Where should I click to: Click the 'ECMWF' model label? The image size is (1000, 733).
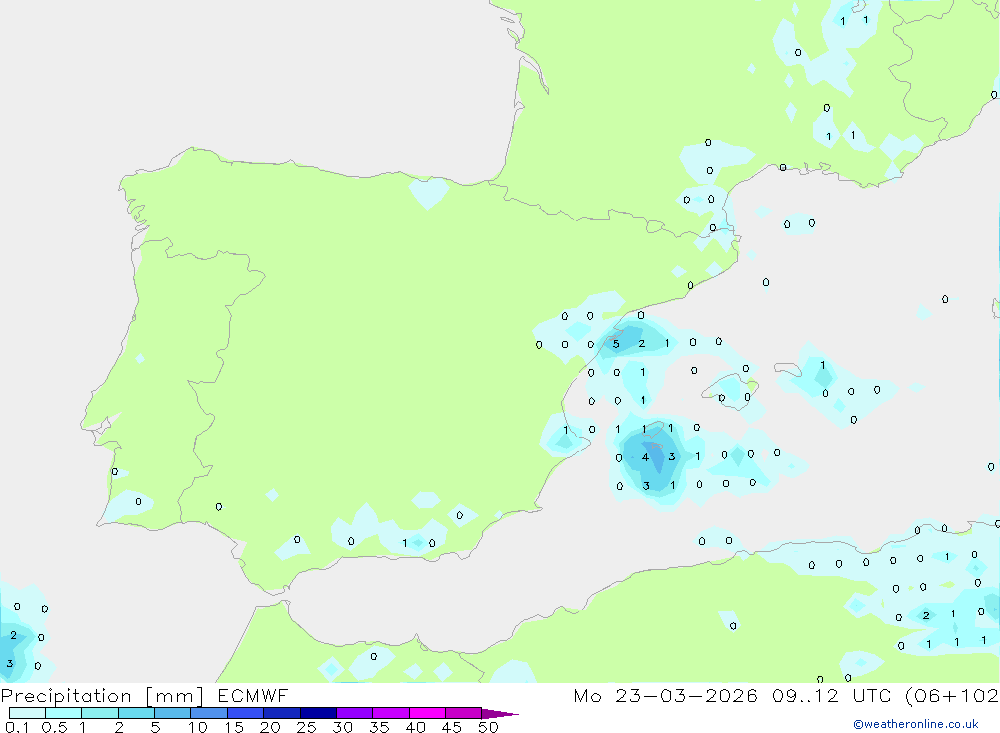click(x=253, y=695)
